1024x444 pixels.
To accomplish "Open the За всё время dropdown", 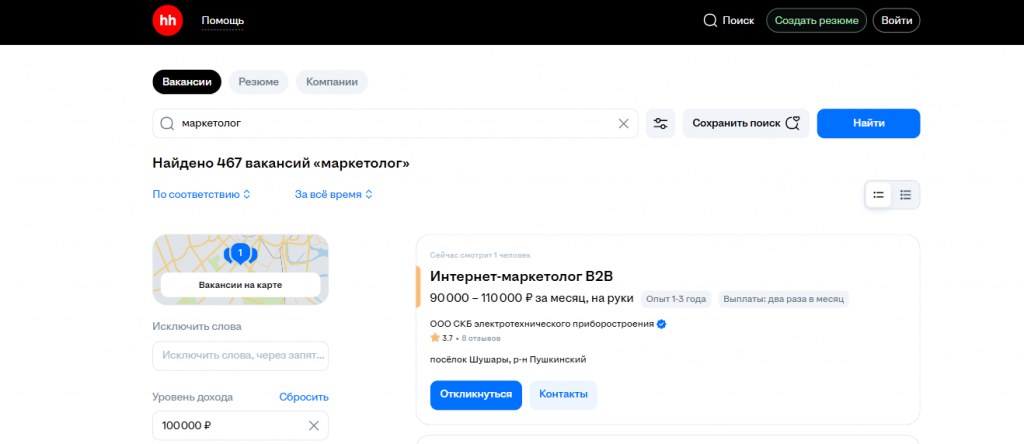I will pos(333,195).
